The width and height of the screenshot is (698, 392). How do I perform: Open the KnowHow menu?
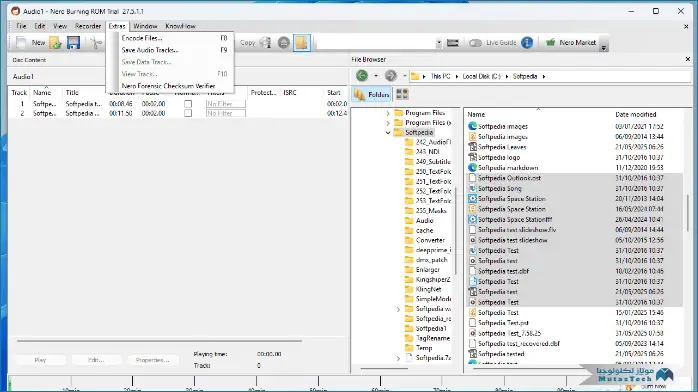180,26
